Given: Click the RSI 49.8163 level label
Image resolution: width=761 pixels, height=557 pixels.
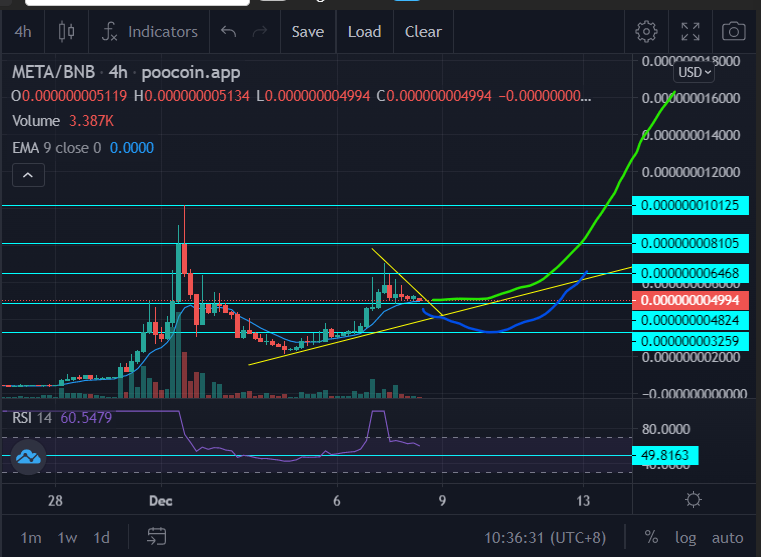Looking at the screenshot, I should tap(665, 455).
